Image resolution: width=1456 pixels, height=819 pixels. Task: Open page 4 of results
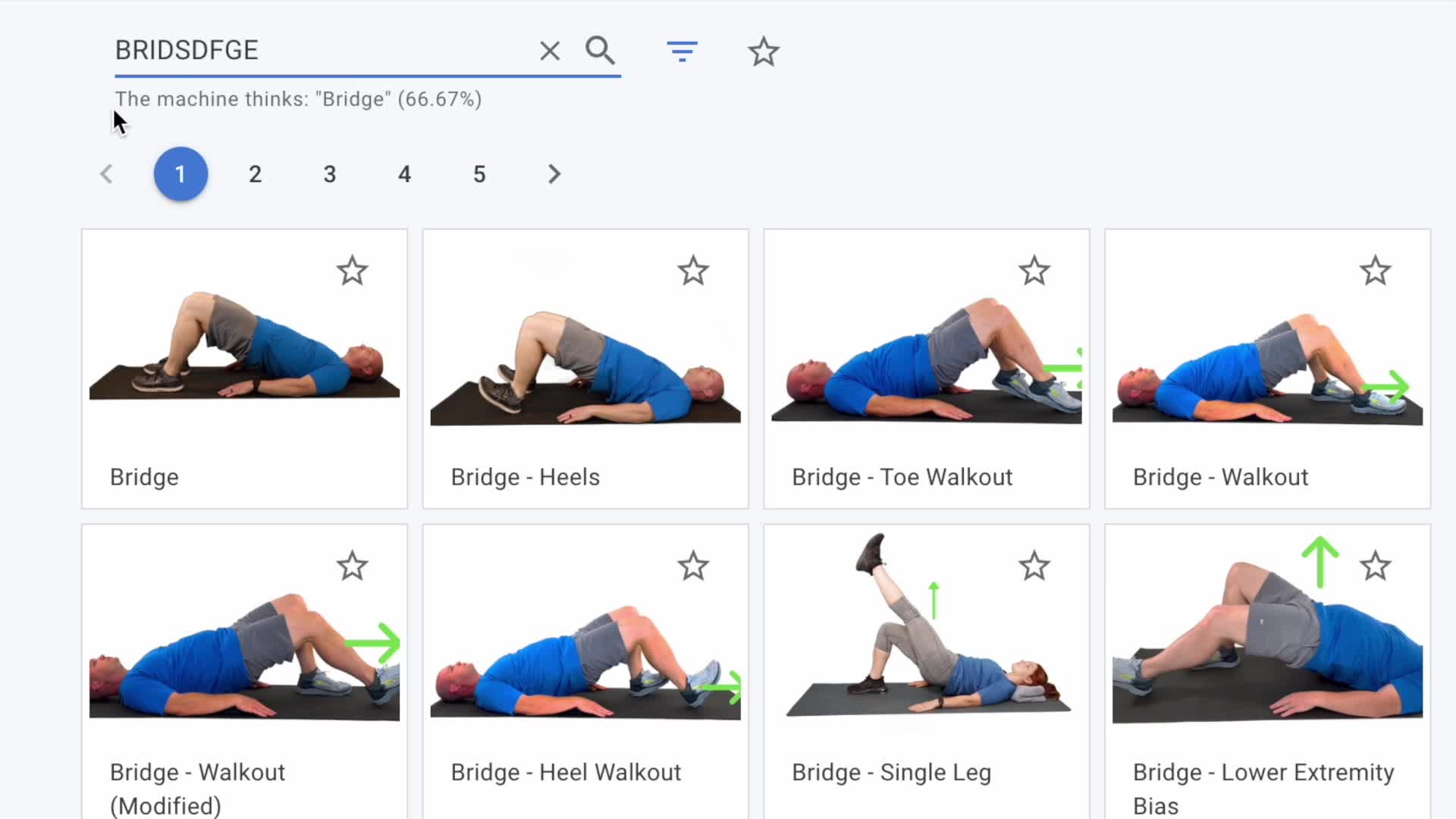coord(404,174)
